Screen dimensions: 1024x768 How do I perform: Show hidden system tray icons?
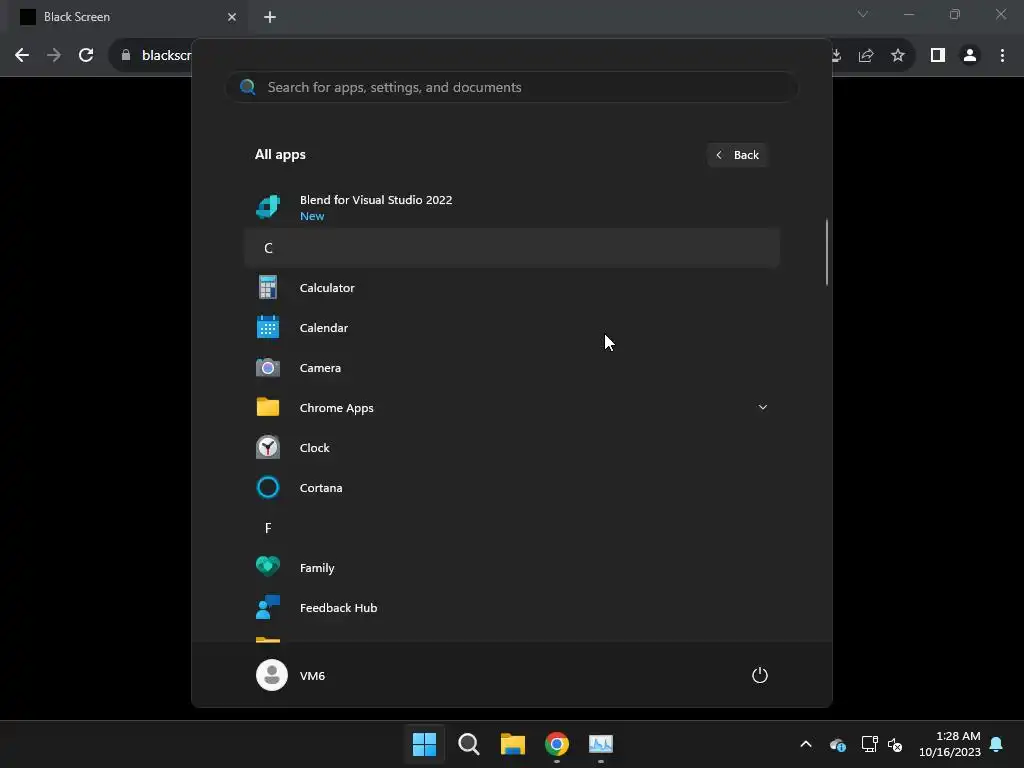point(806,744)
